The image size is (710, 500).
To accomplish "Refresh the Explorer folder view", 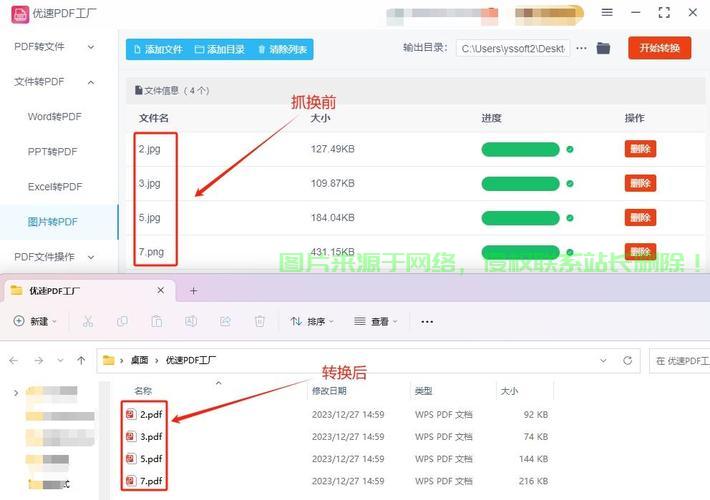I will coord(628,361).
